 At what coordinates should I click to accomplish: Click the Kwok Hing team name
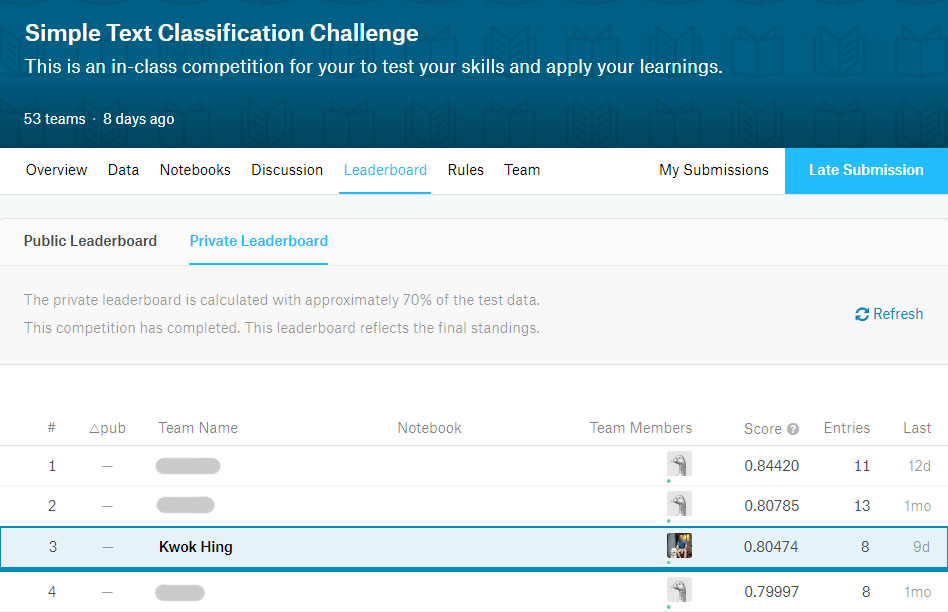tap(195, 547)
